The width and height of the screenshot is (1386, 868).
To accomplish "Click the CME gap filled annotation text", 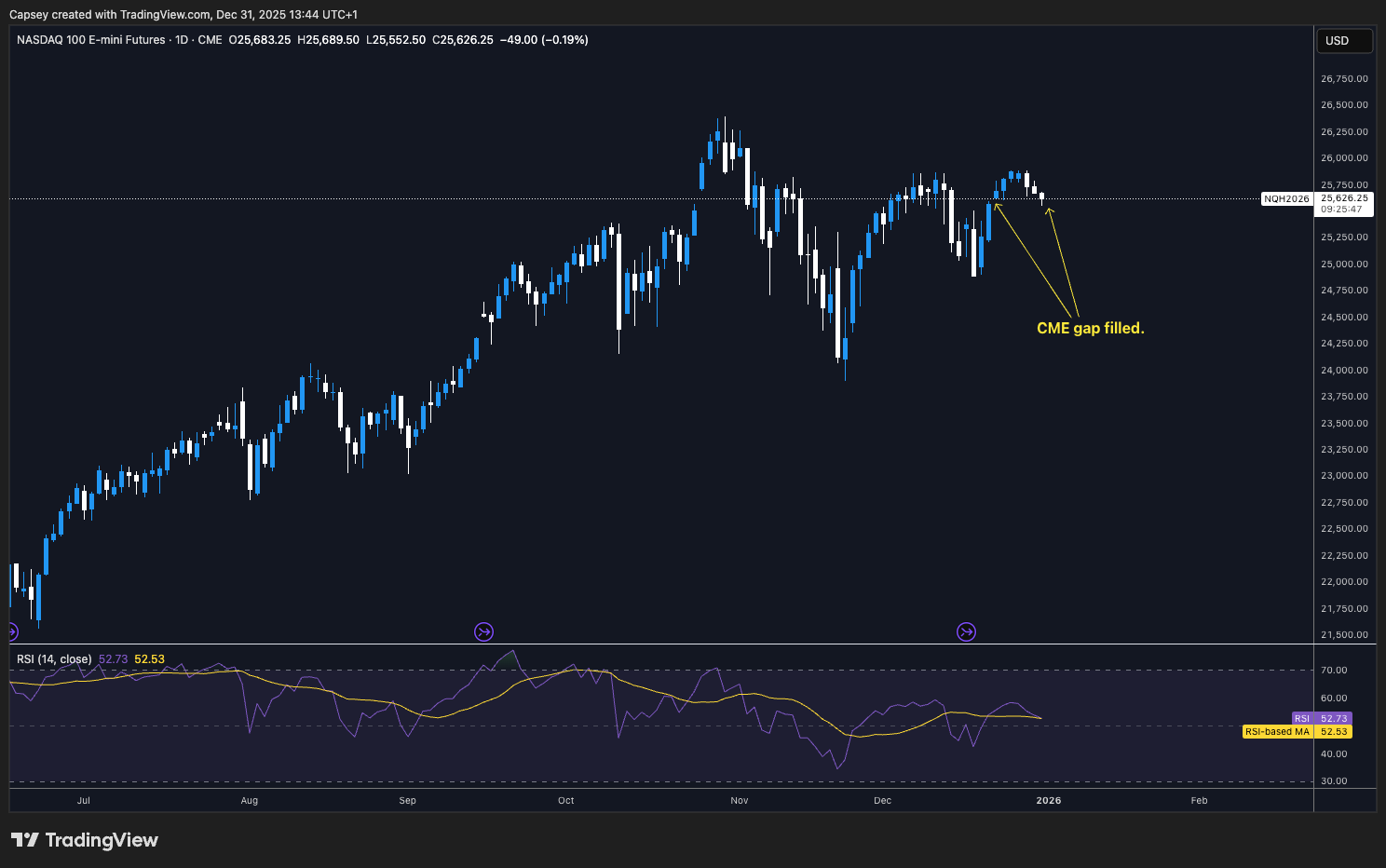I will tap(1091, 327).
